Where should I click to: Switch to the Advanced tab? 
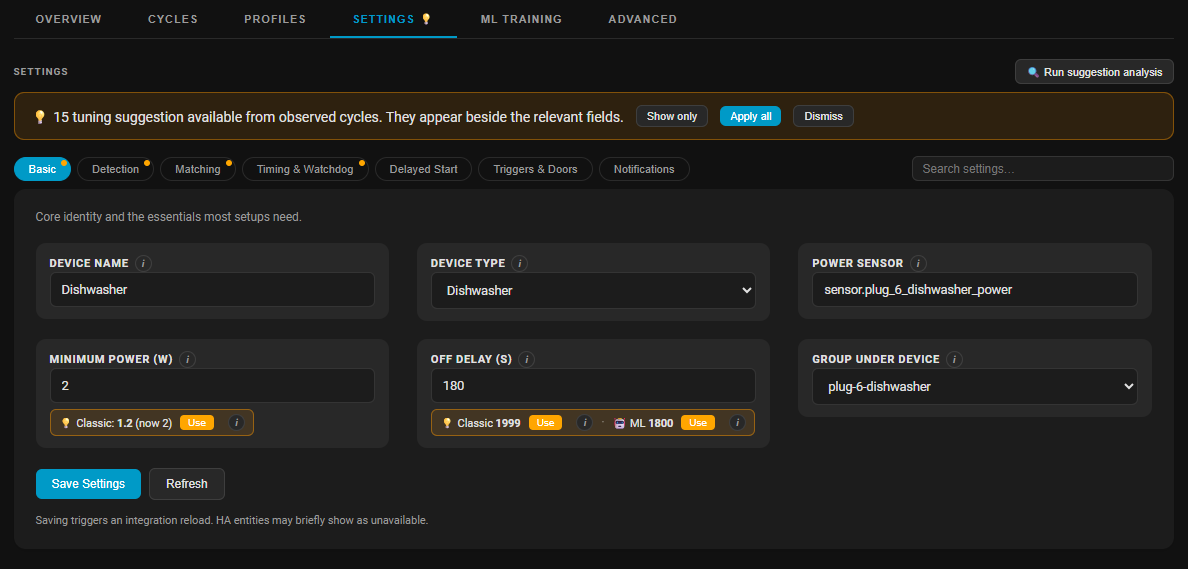642,19
